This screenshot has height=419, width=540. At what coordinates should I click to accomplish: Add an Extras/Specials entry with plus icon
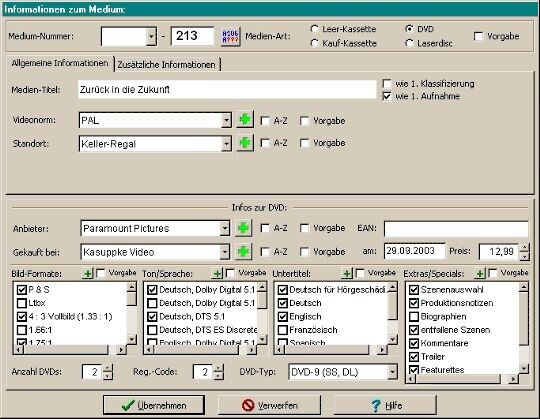[x=480, y=274]
